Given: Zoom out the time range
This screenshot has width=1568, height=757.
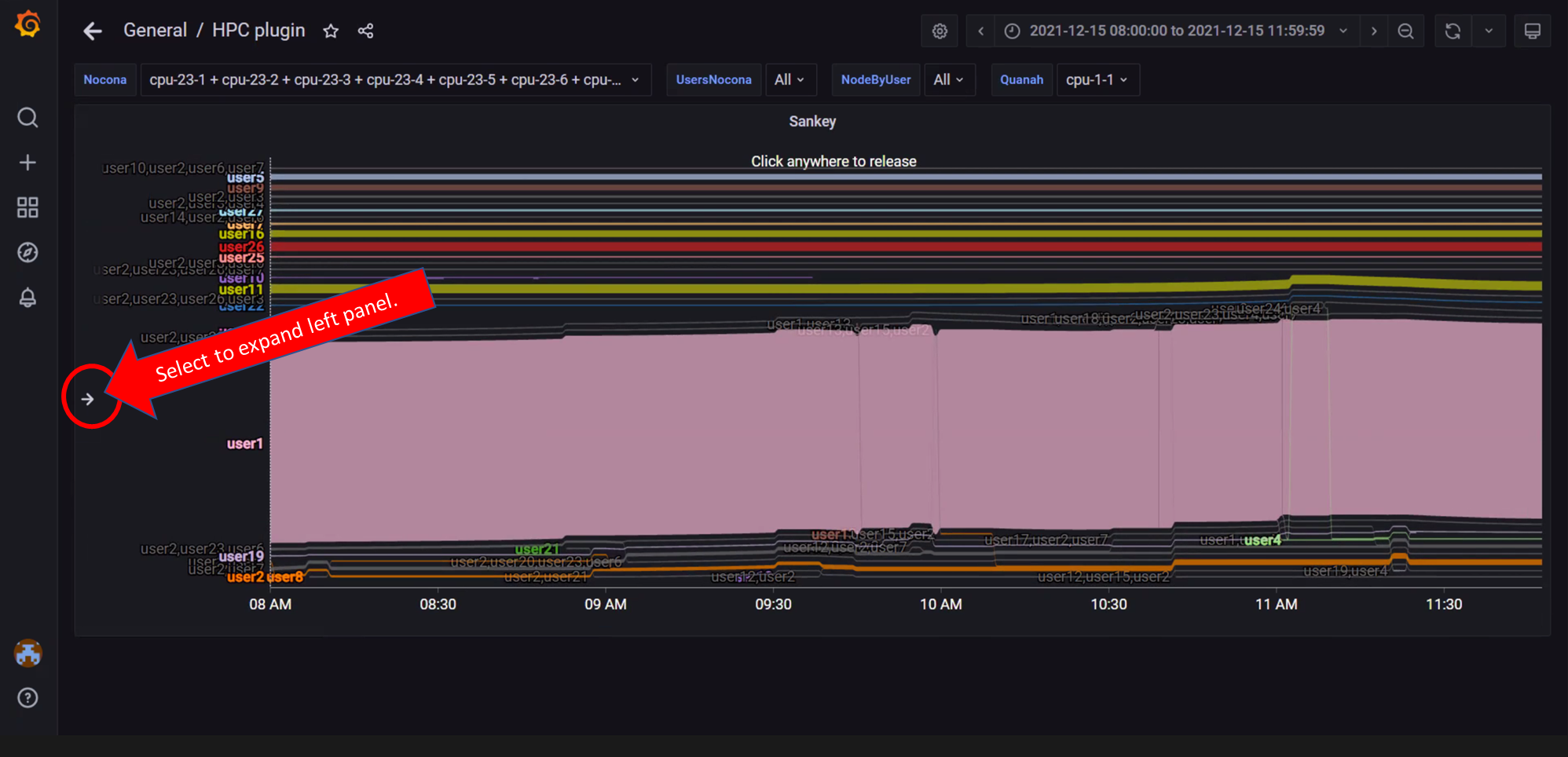Looking at the screenshot, I should pos(1406,31).
